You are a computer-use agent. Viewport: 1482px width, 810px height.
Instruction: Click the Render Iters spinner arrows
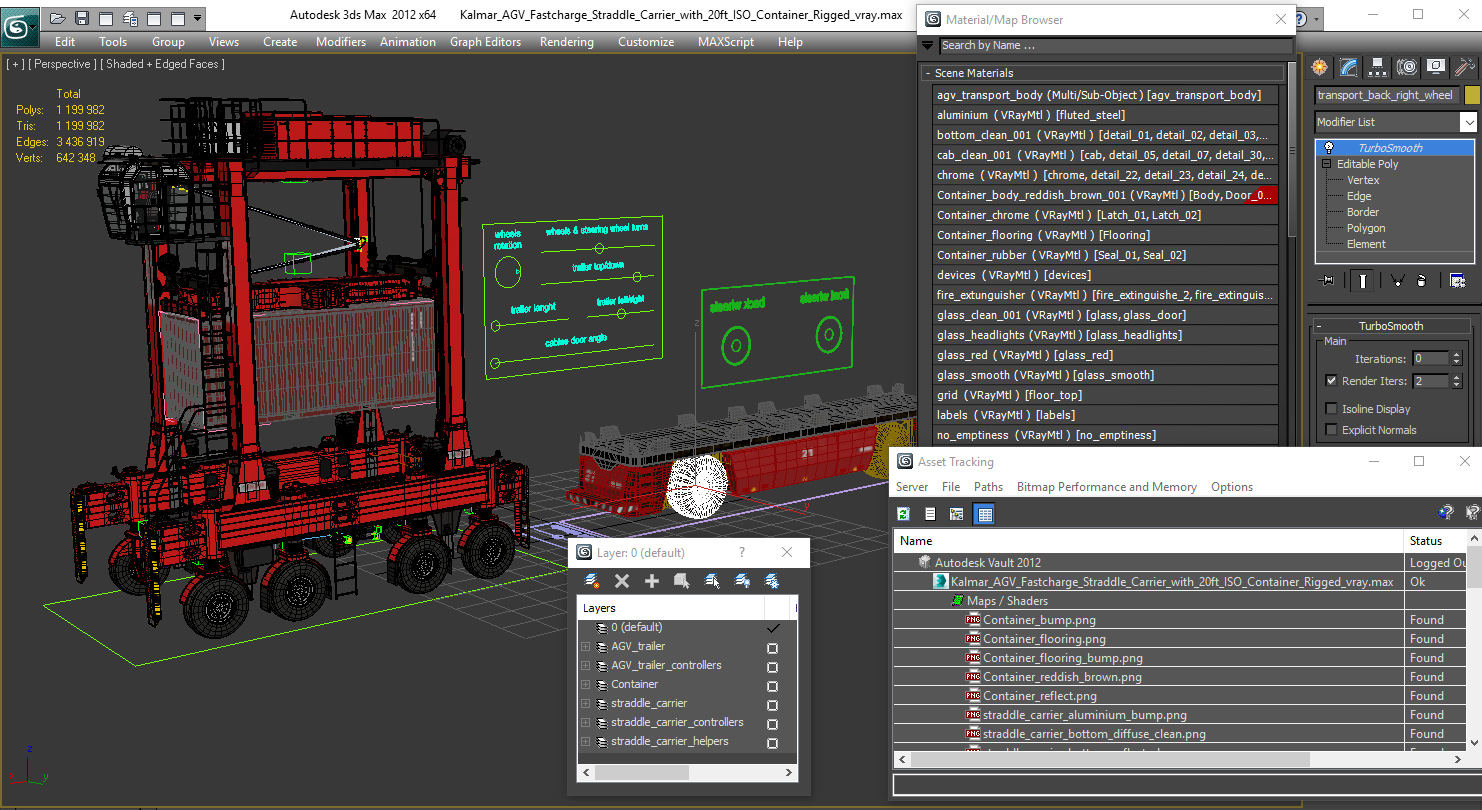coord(1456,381)
